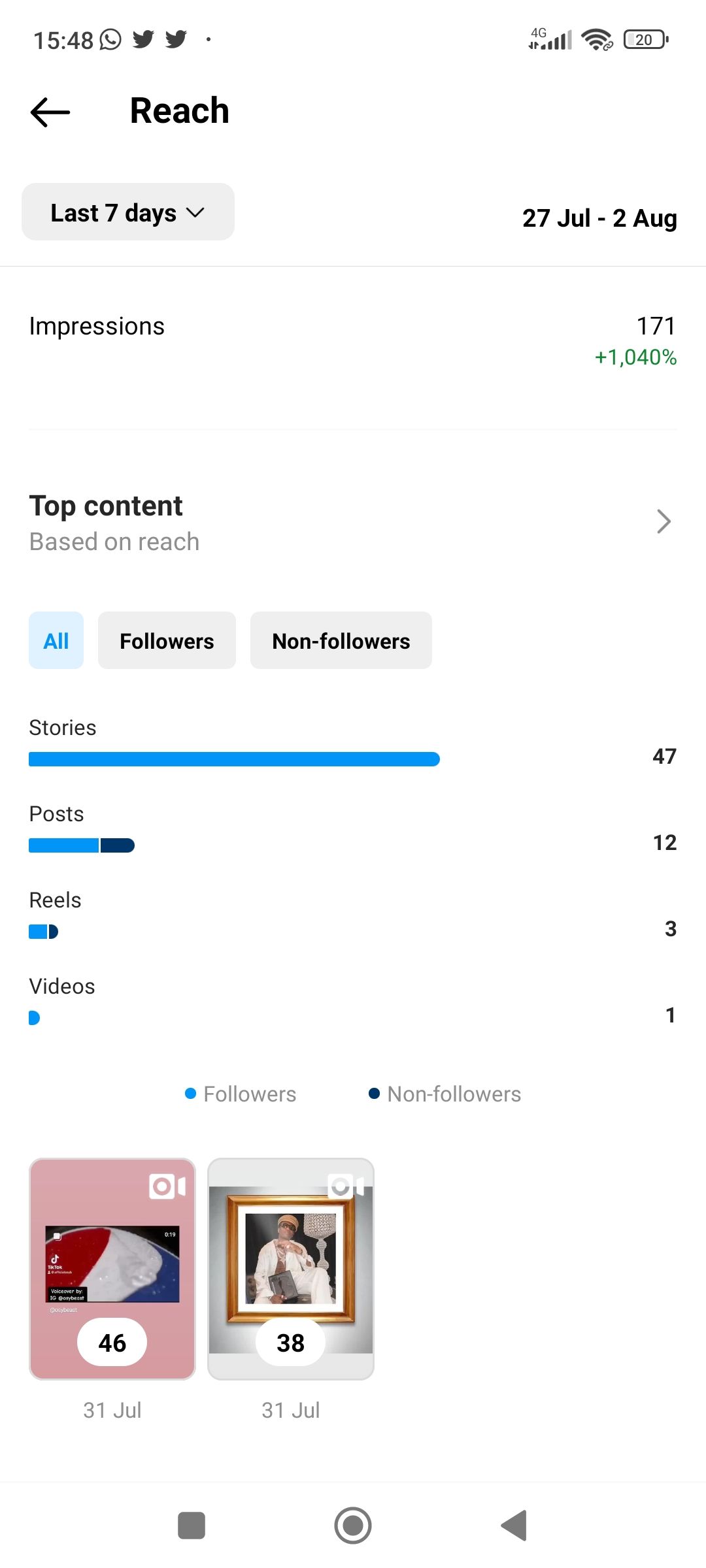Open the Last 7 days dropdown

127,211
